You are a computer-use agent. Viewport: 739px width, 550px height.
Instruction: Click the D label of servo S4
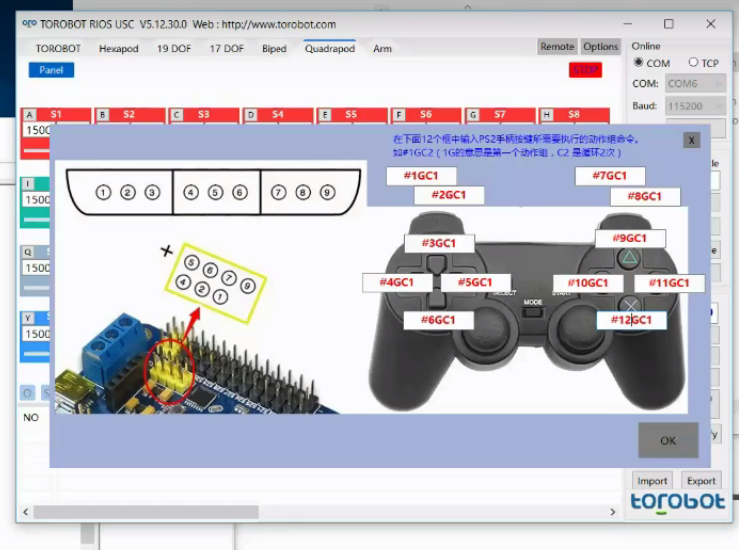(251, 115)
